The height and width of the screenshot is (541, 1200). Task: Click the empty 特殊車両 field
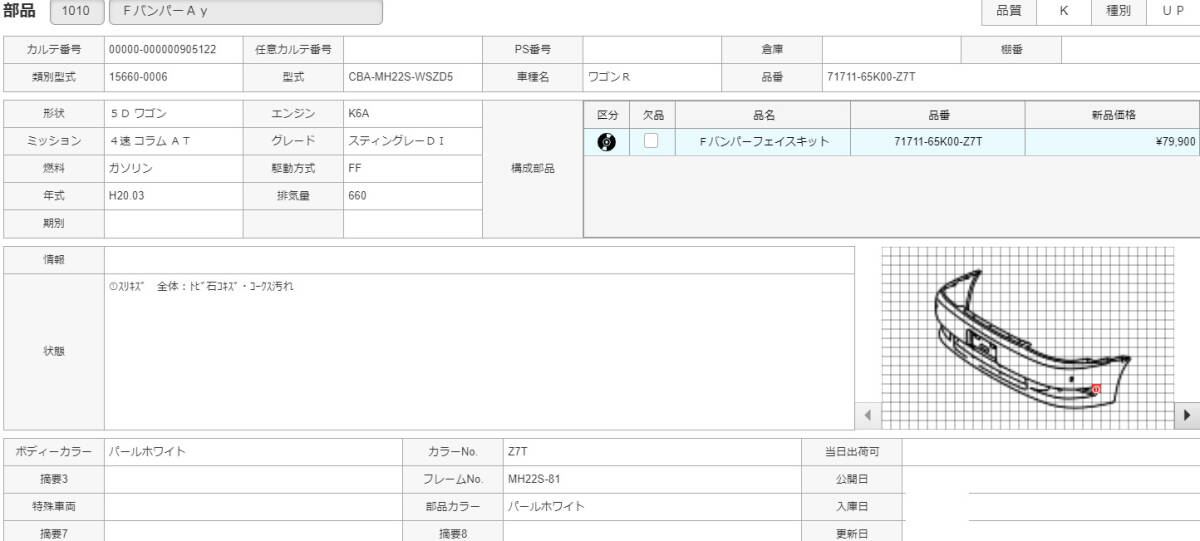(253, 506)
